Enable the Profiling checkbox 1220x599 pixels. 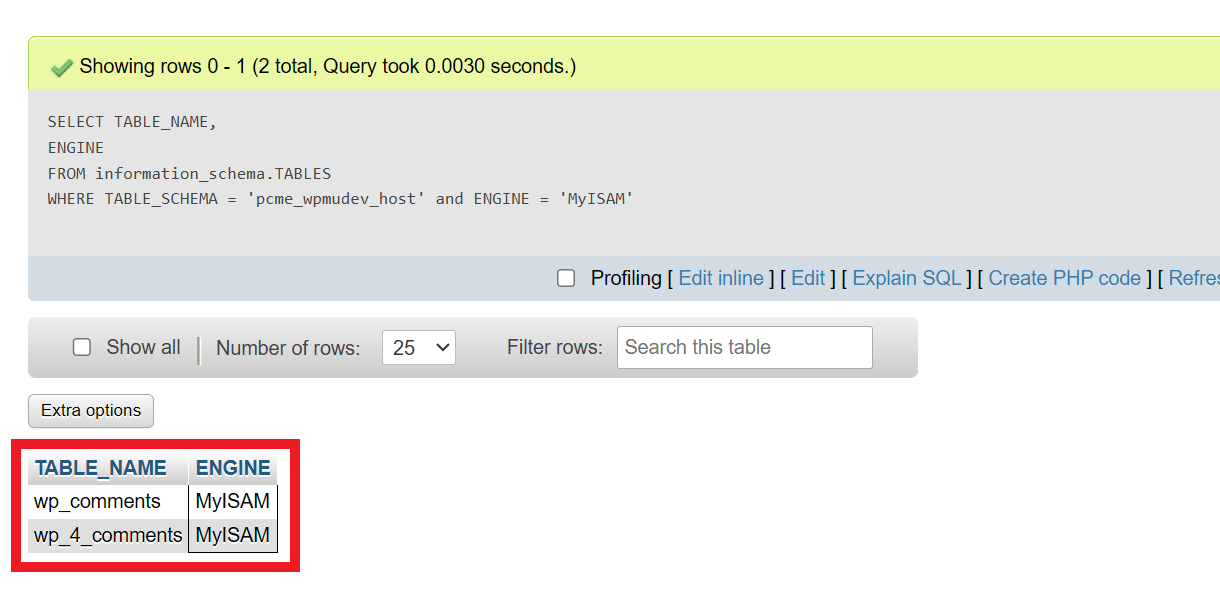pyautogui.click(x=566, y=278)
